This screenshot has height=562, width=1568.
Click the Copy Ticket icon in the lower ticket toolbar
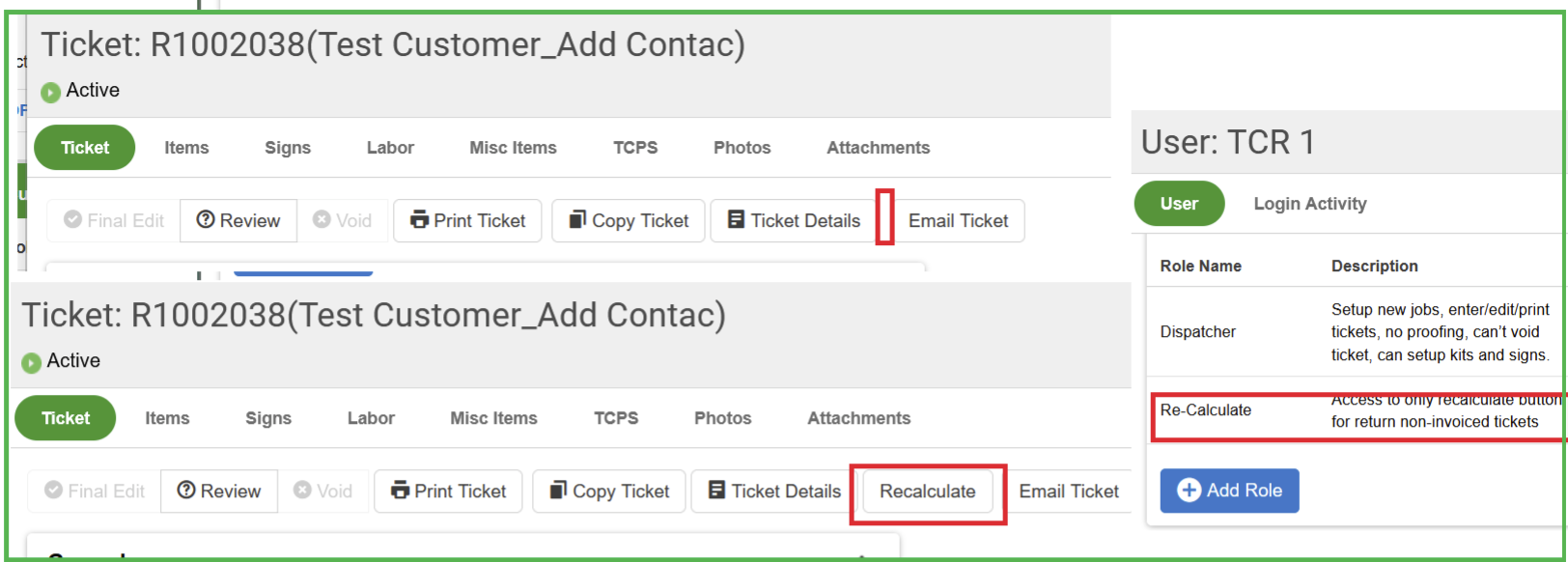pos(558,491)
